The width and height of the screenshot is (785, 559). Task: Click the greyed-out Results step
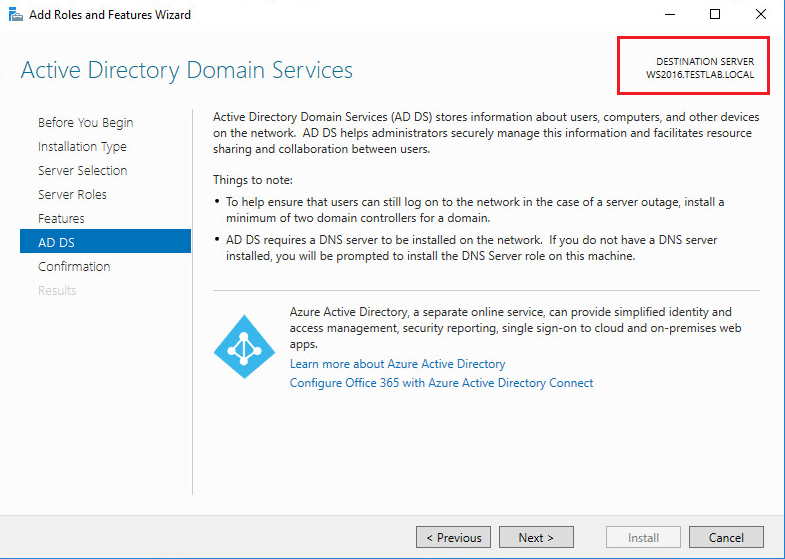coord(57,291)
